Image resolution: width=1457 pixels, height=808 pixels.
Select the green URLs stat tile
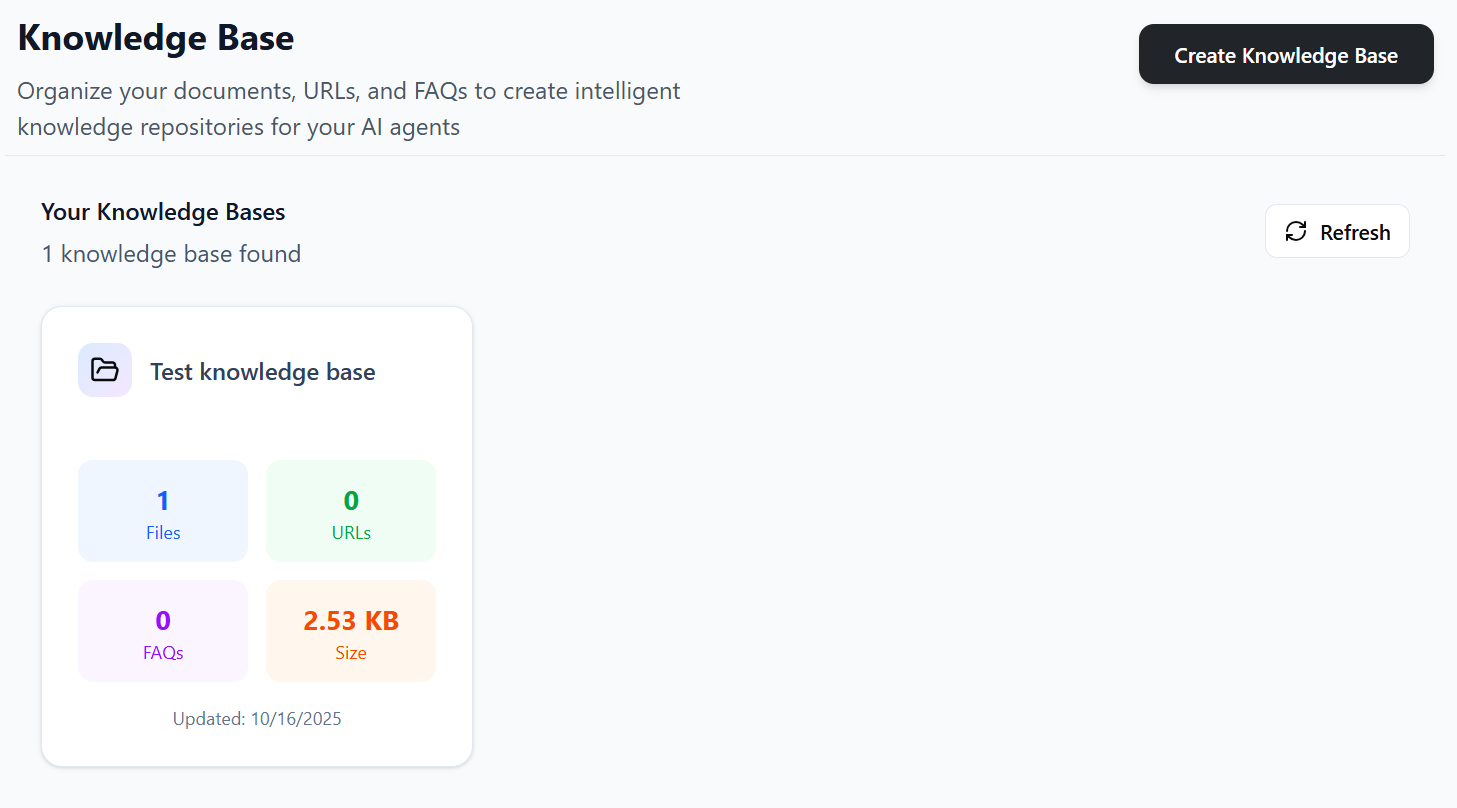350,510
